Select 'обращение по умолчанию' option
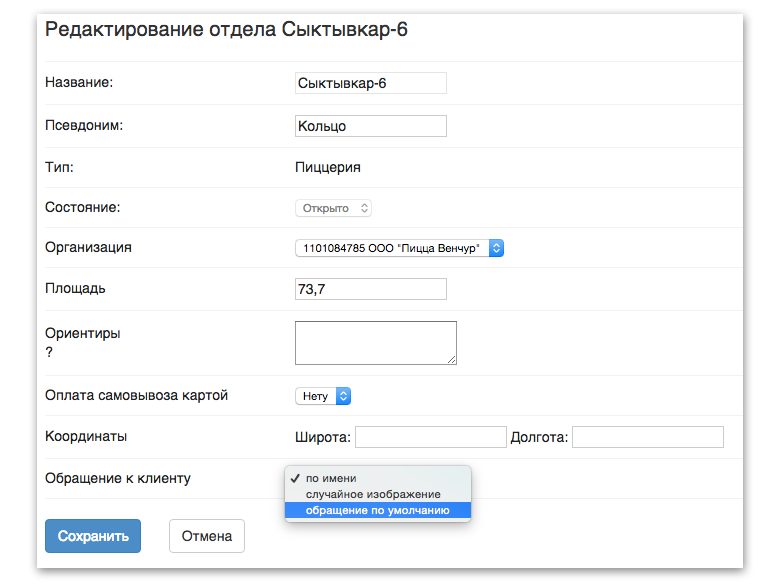 (x=378, y=510)
